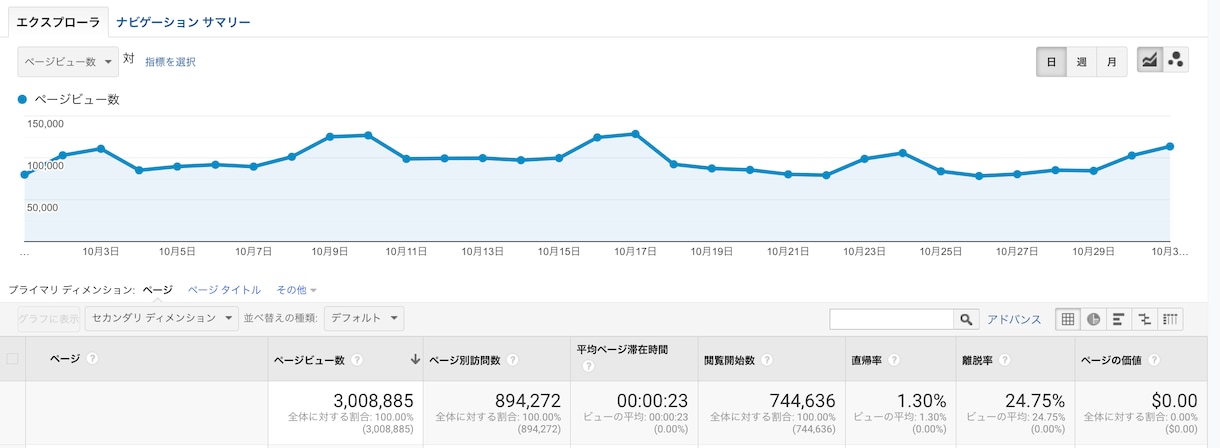
Task: Switch to the motion chart icon
Action: [1175, 61]
